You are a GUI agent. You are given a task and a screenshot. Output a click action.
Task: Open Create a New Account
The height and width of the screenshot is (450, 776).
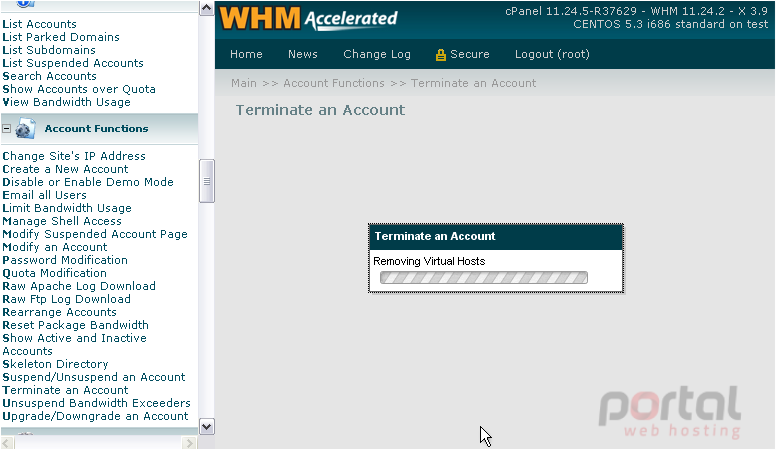[x=65, y=169]
